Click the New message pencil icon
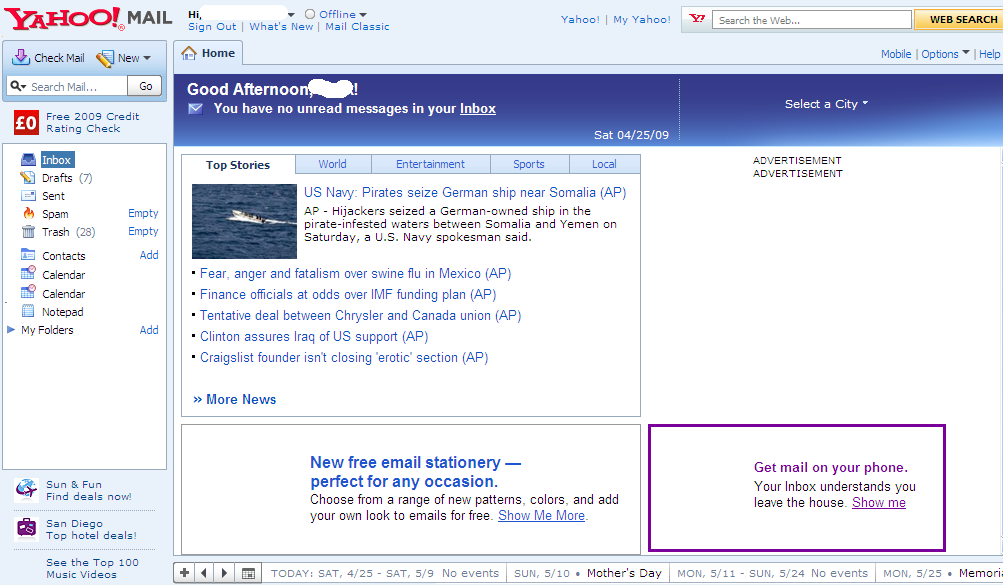 105,59
